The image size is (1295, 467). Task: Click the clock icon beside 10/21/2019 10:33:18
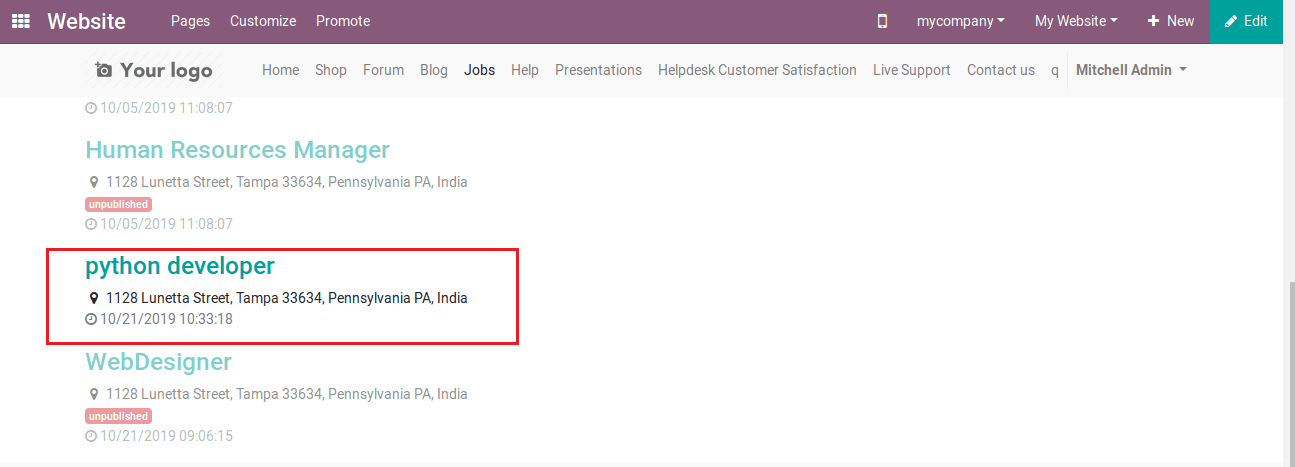91,319
